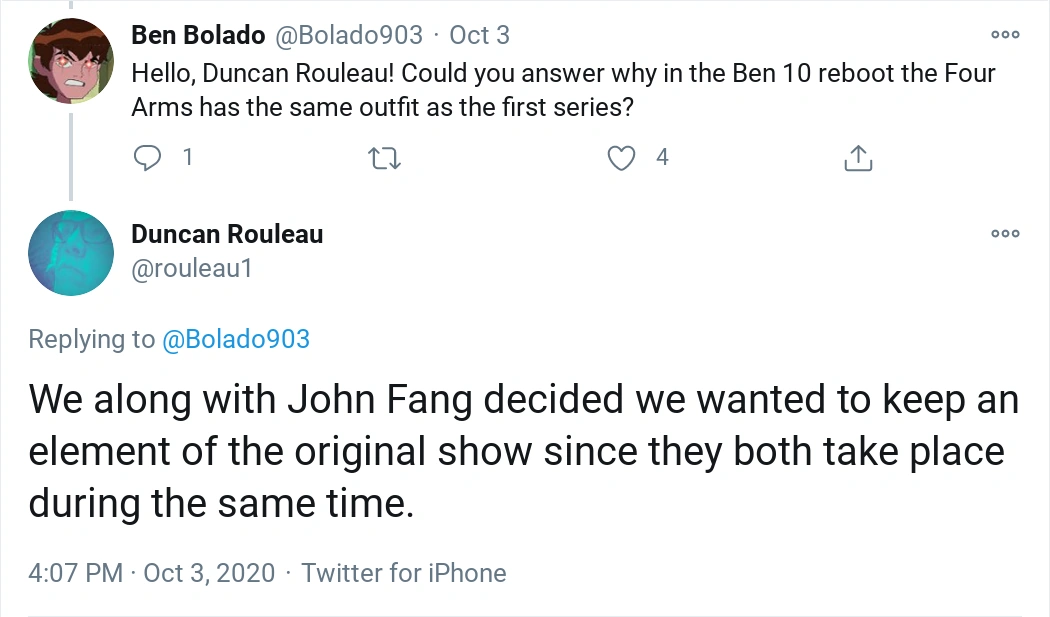
Task: Open @Bolado903 mention in Replying to
Action: pyautogui.click(x=236, y=339)
